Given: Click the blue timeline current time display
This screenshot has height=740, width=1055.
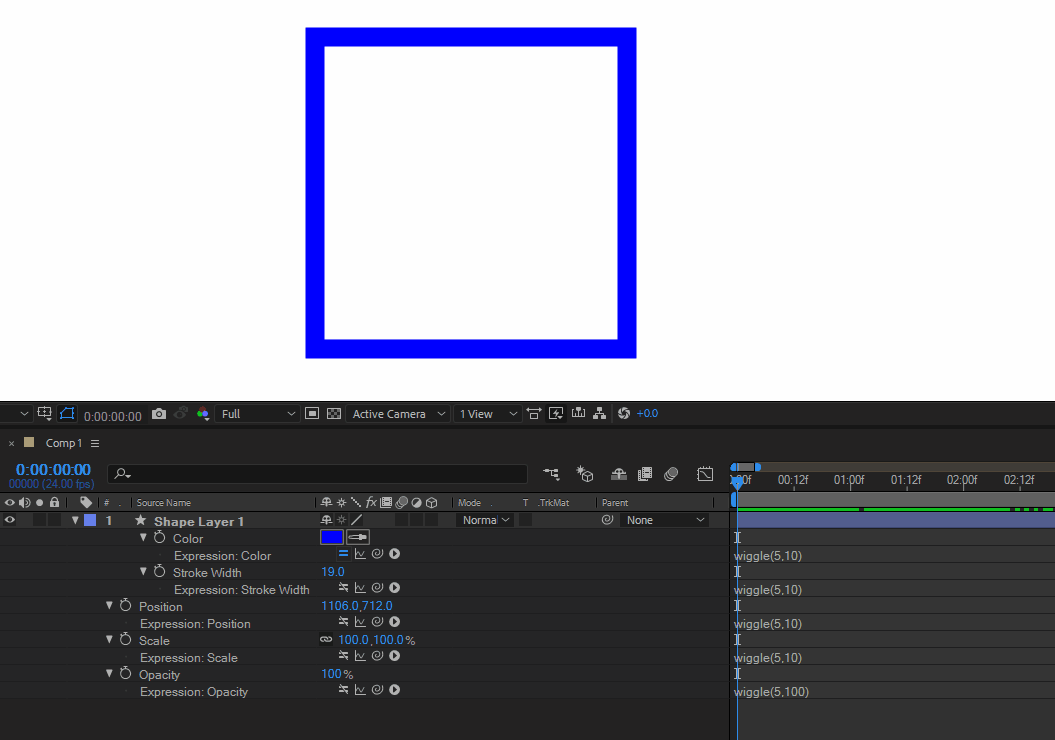Looking at the screenshot, I should tap(53, 470).
